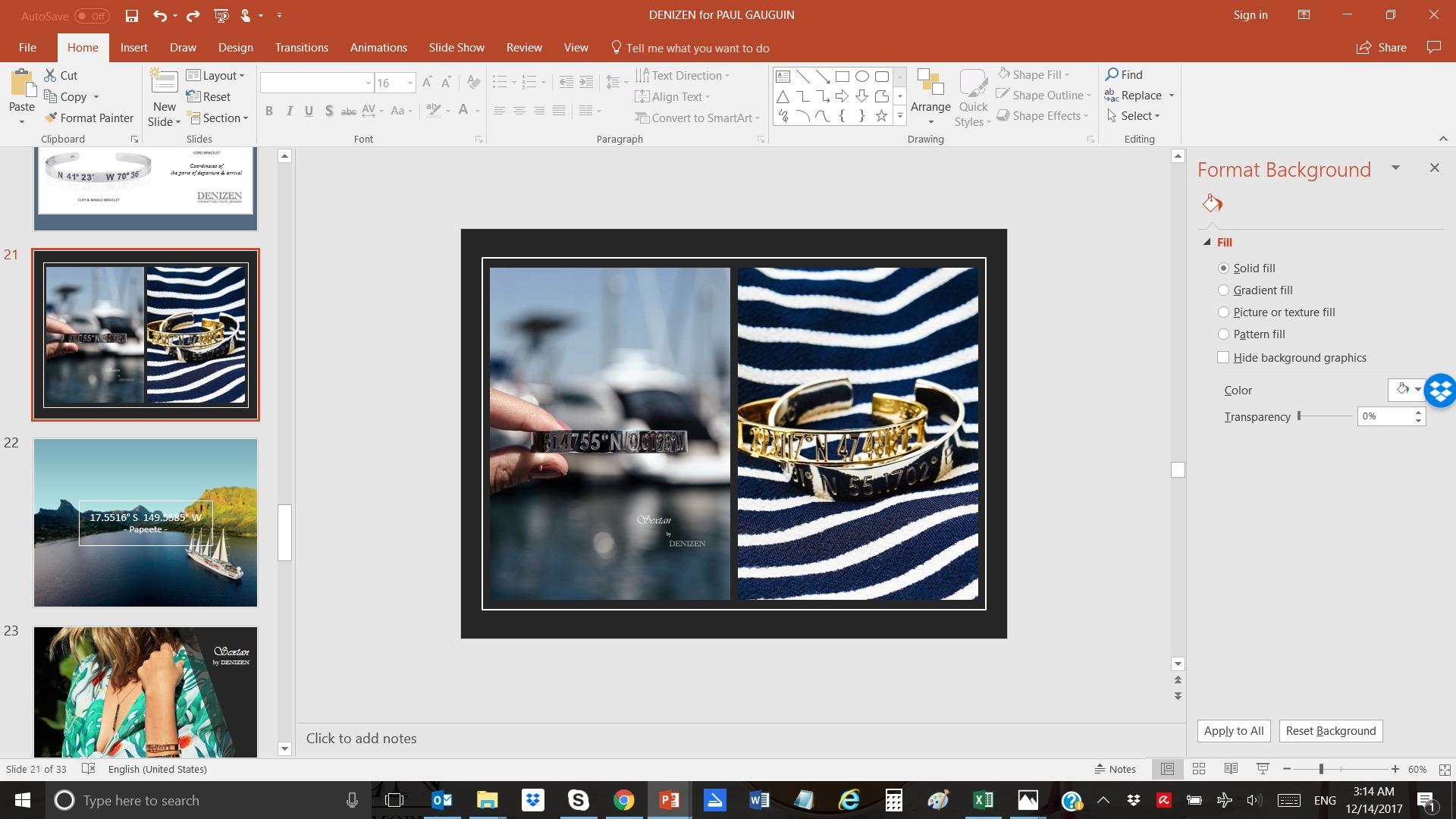Select Picture or texture fill option
The image size is (1456, 819).
pos(1223,312)
